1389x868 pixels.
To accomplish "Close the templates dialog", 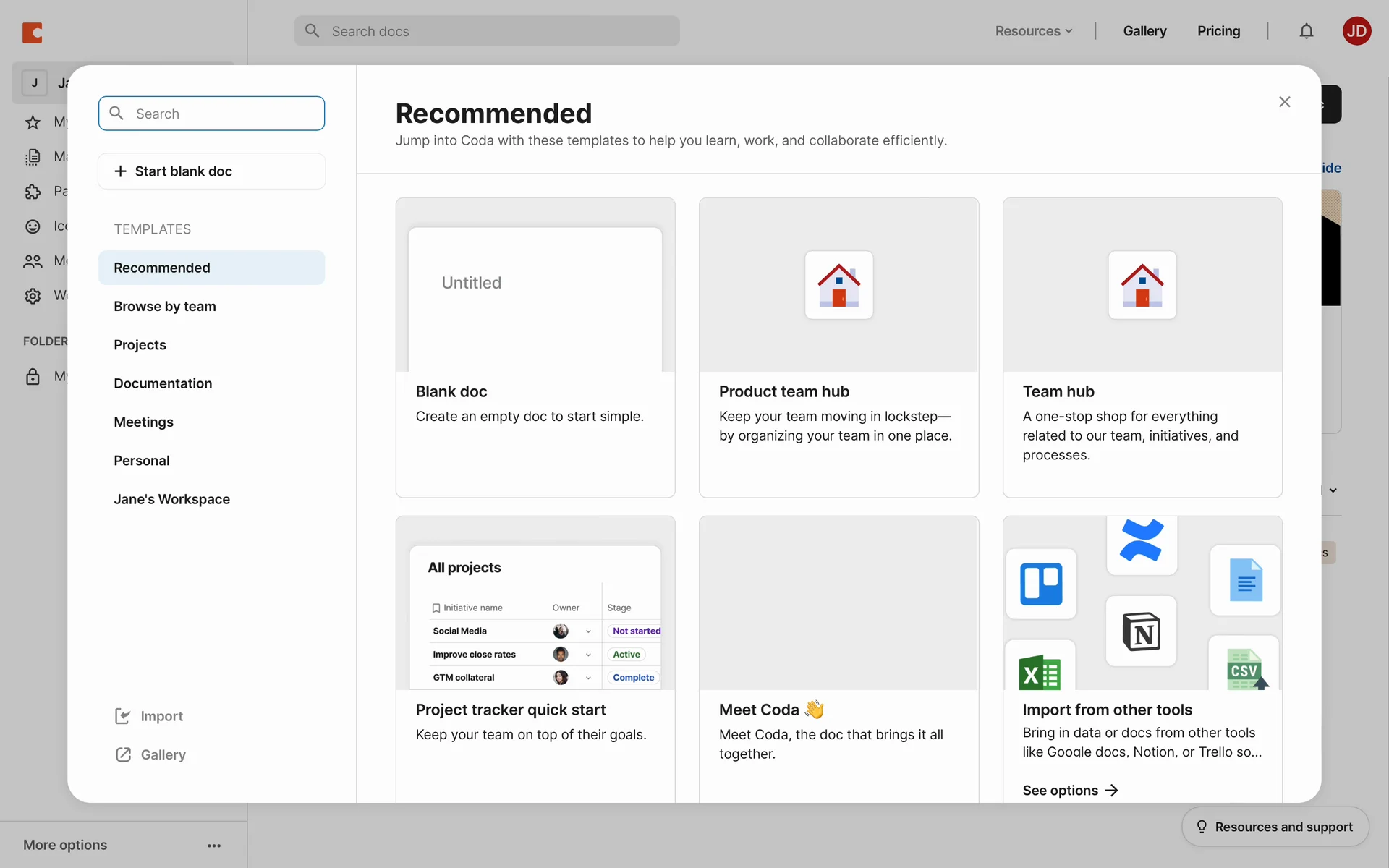I will click(1284, 102).
